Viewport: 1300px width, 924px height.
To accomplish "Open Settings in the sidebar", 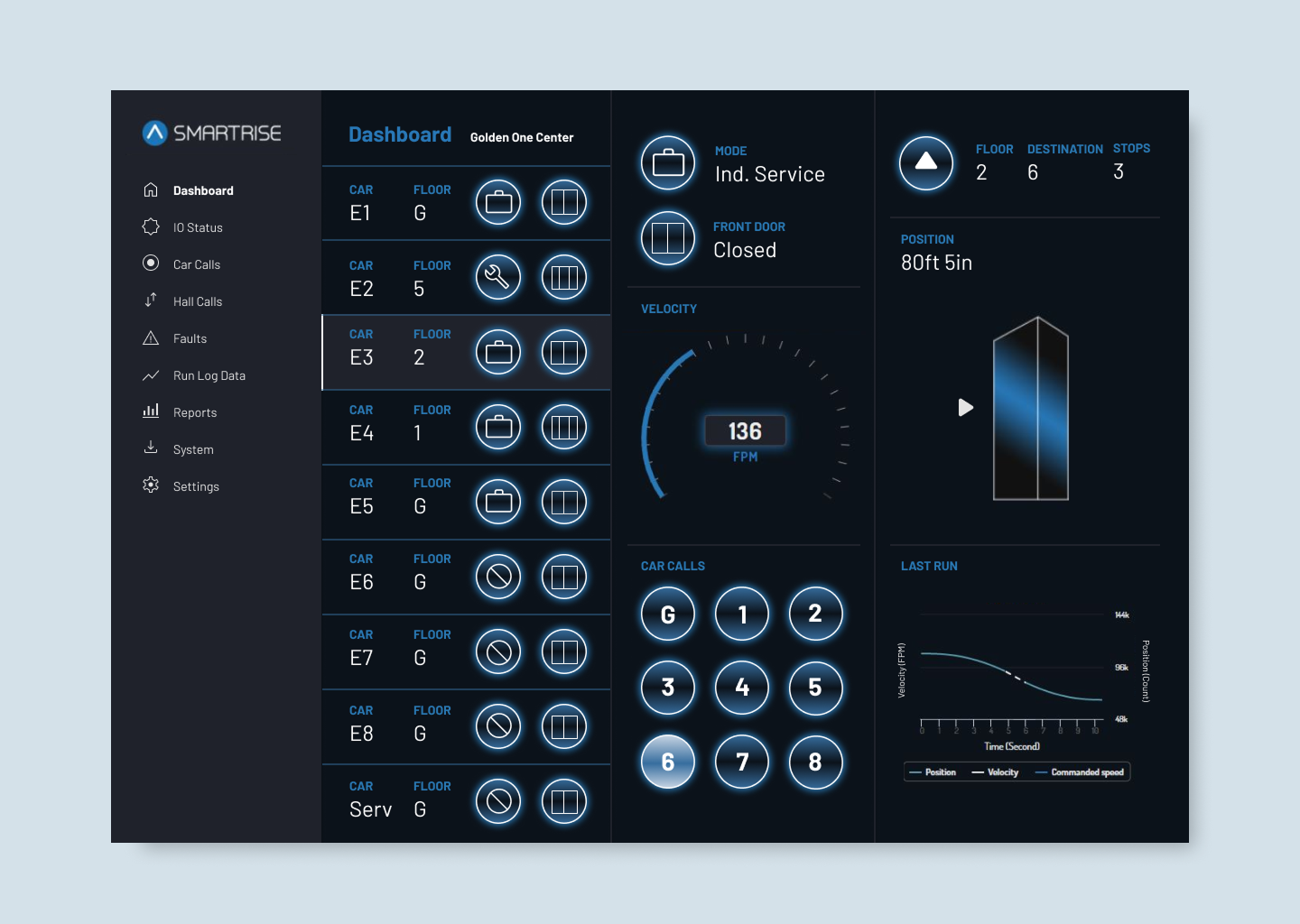I will 196,486.
